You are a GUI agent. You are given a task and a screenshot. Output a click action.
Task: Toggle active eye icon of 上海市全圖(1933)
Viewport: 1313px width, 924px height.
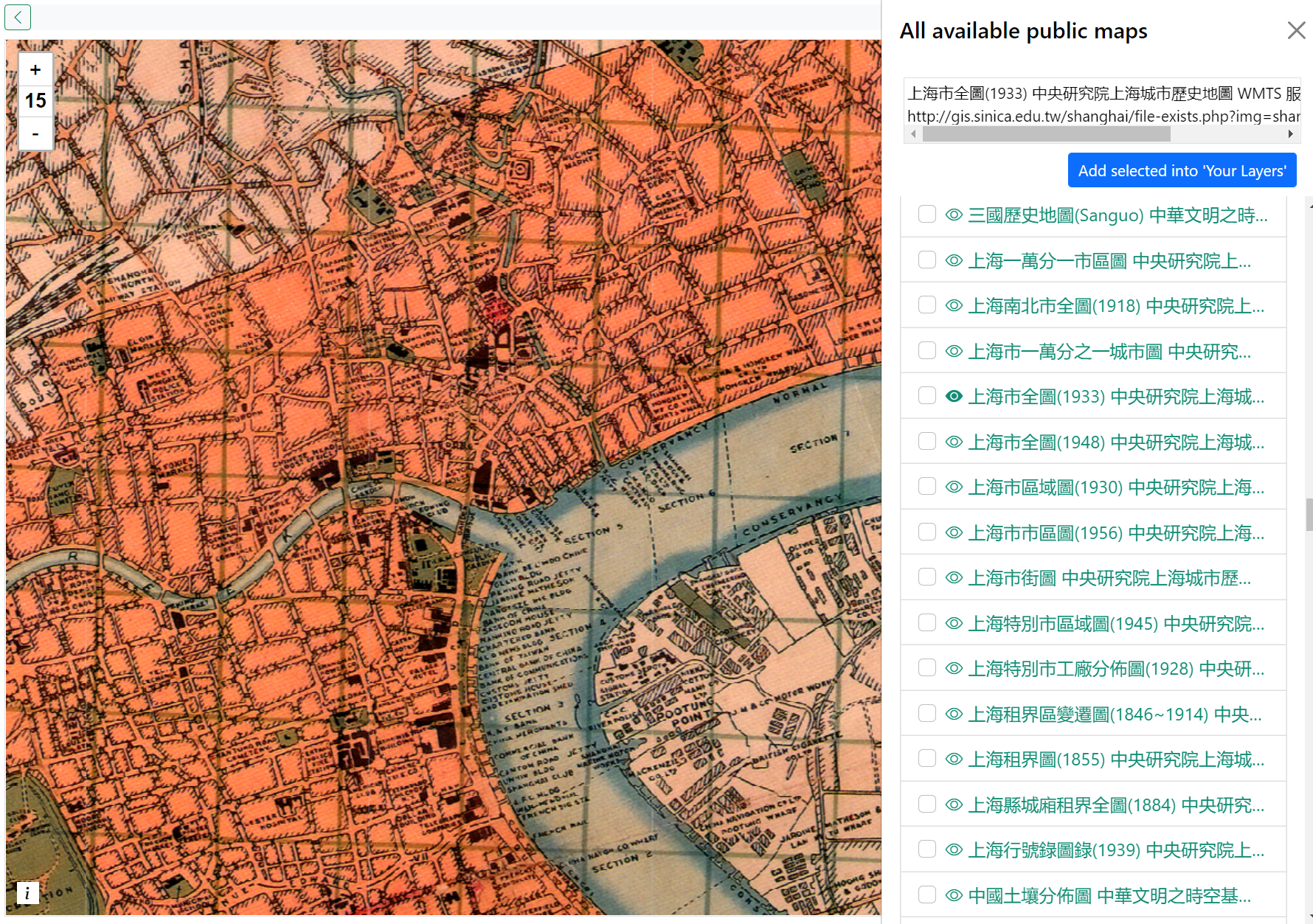pyautogui.click(x=954, y=396)
